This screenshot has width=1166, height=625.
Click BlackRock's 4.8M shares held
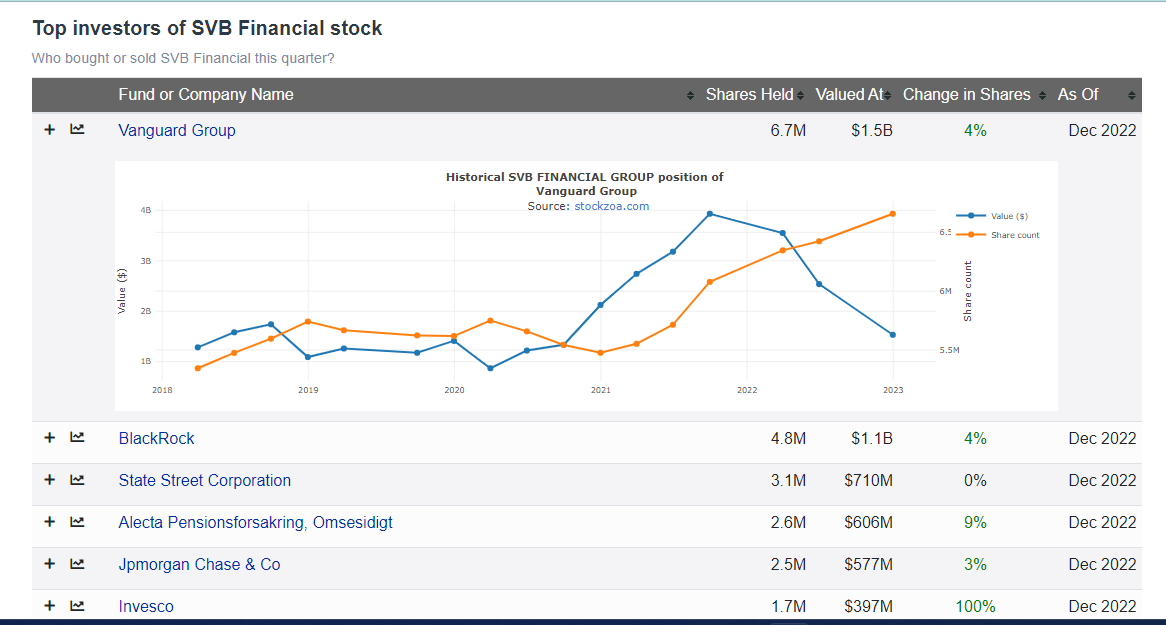(788, 438)
